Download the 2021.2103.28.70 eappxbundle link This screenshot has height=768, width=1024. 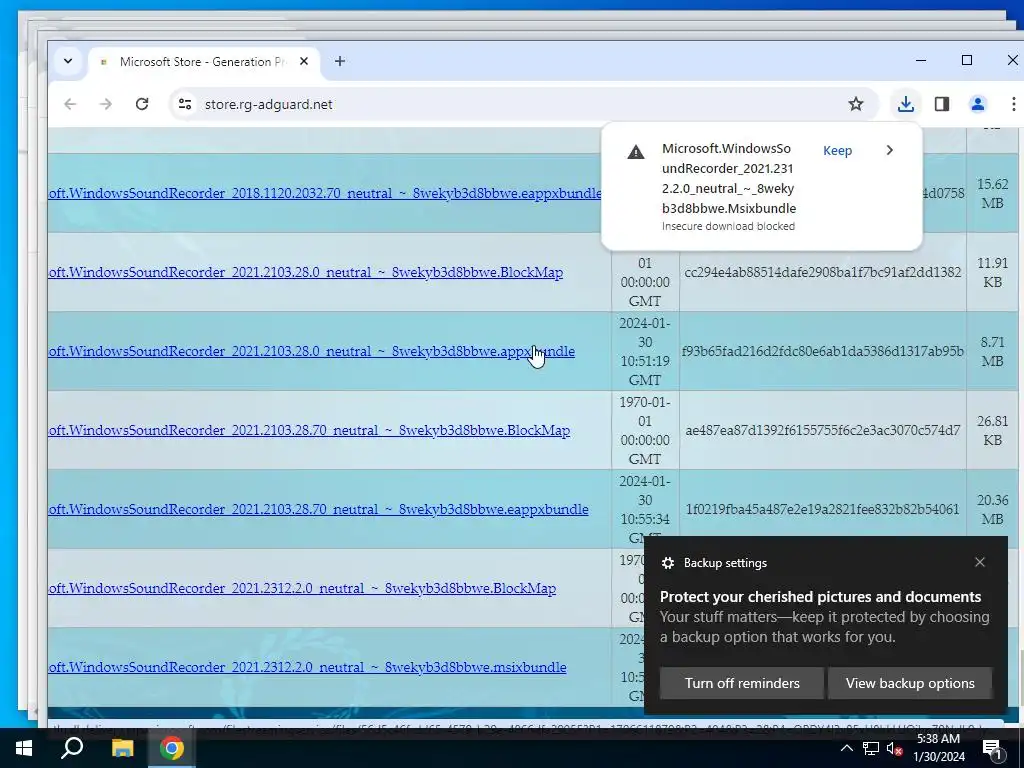pyautogui.click(x=318, y=509)
